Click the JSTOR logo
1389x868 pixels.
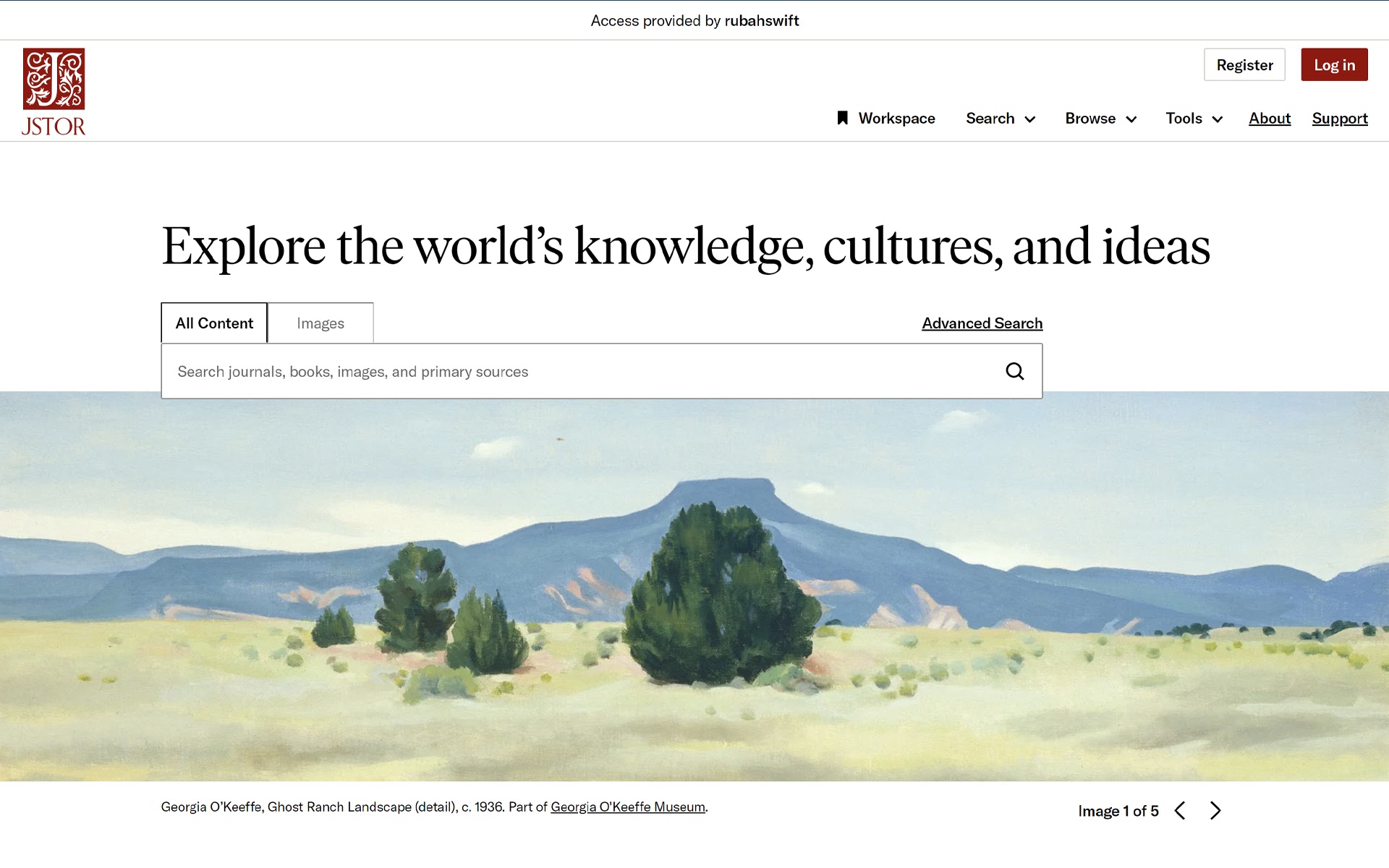pos(54,92)
